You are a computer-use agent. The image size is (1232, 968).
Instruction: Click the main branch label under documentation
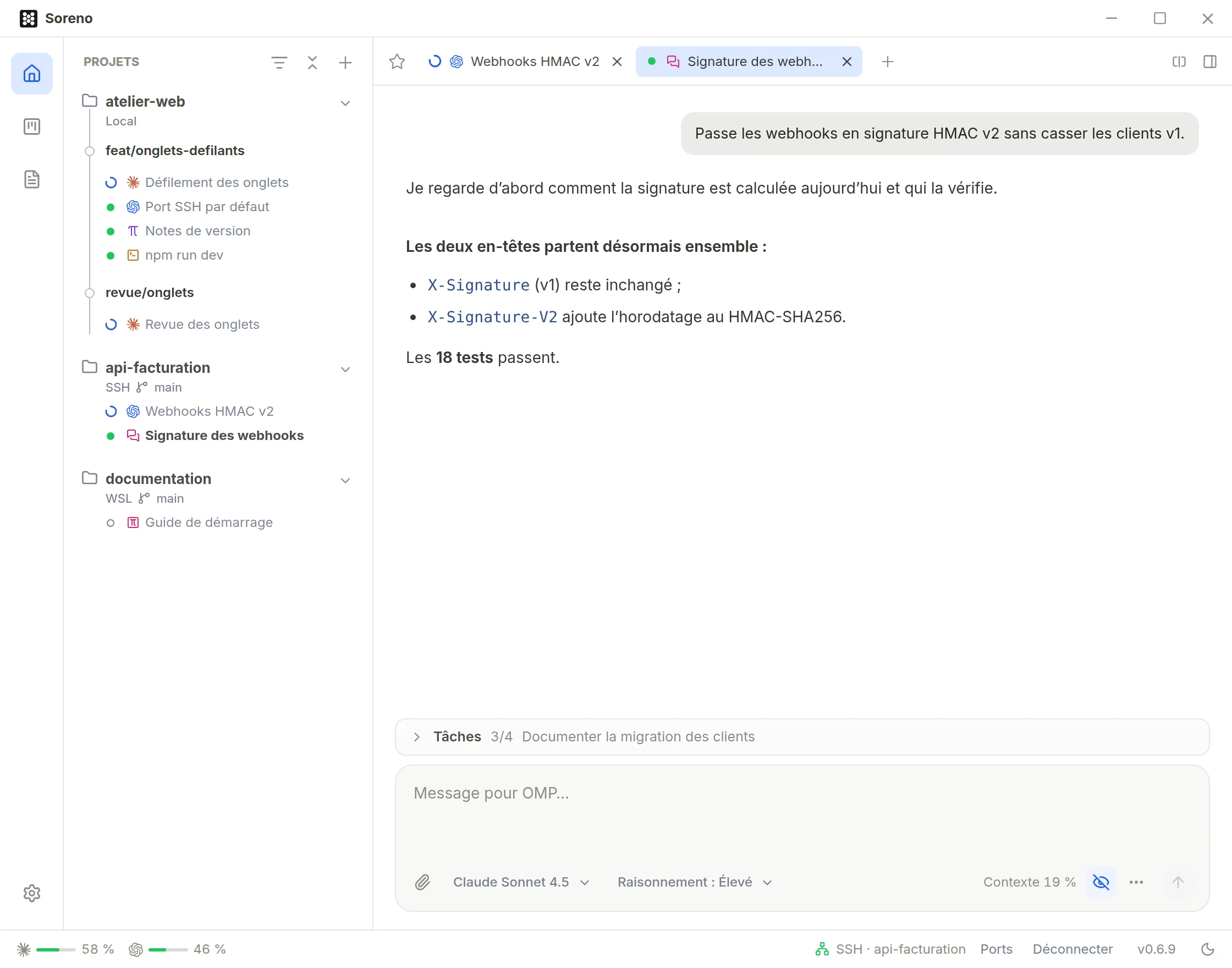tap(170, 498)
